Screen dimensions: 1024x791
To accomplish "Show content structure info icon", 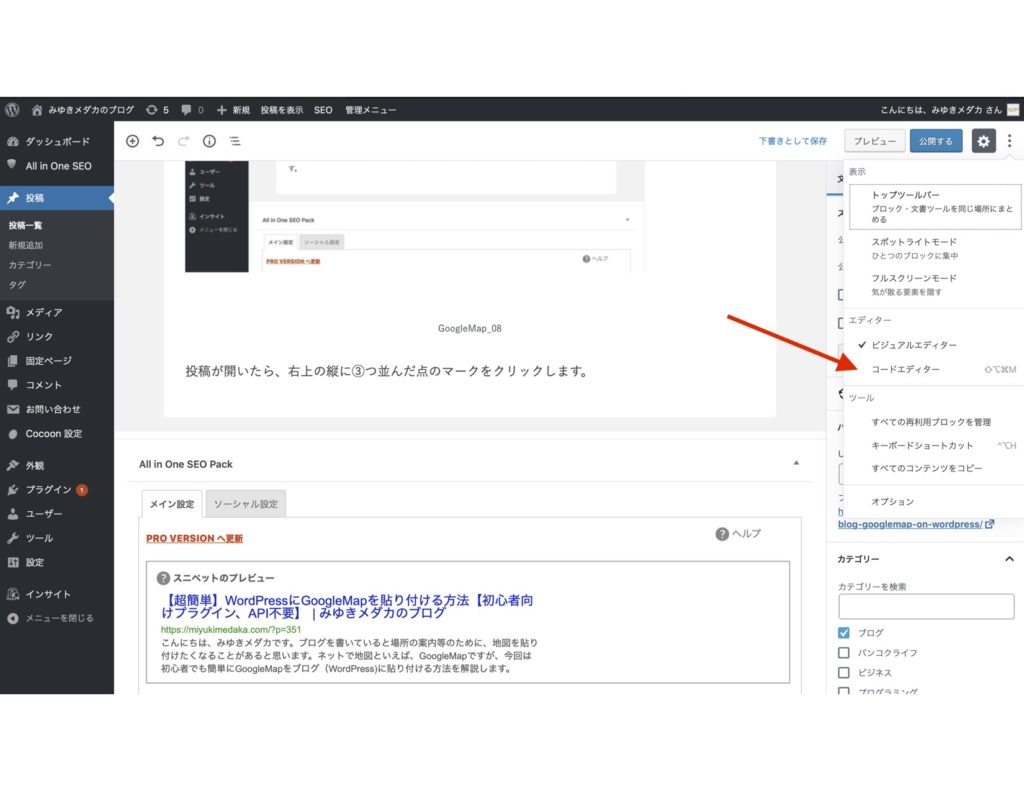I will click(x=209, y=141).
